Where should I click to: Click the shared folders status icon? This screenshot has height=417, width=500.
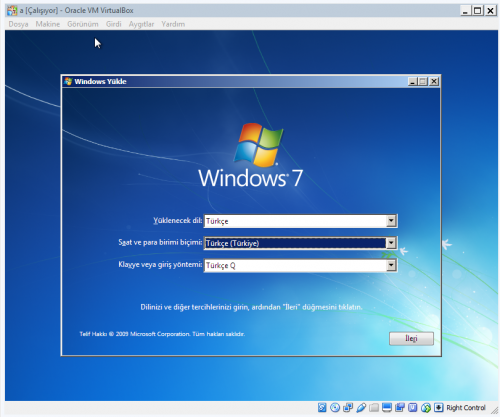(x=374, y=407)
